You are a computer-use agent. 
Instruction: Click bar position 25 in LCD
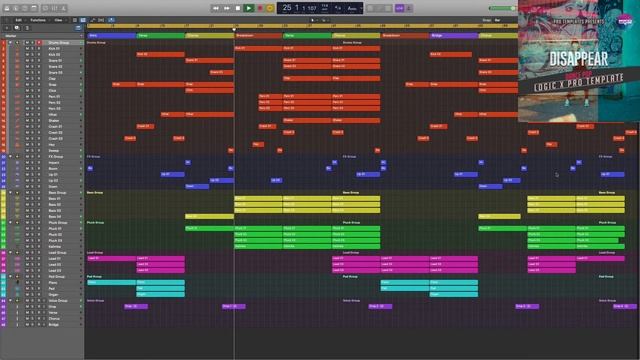(287, 8)
